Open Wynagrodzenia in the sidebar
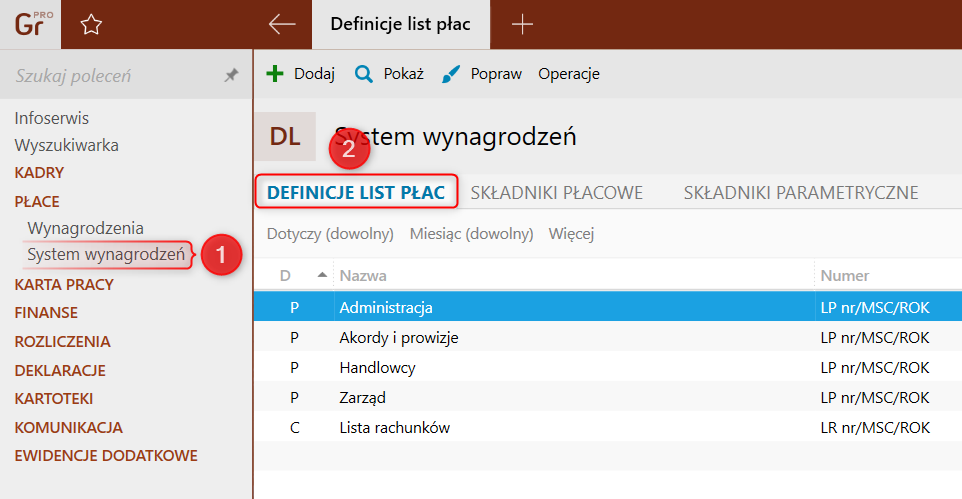This screenshot has width=962, height=499. point(86,228)
